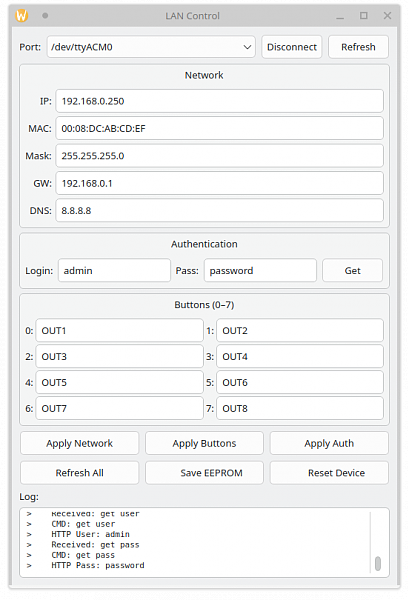Screen dimensions: 409x600
Task: Click the Reset Device button
Action: 329,473
